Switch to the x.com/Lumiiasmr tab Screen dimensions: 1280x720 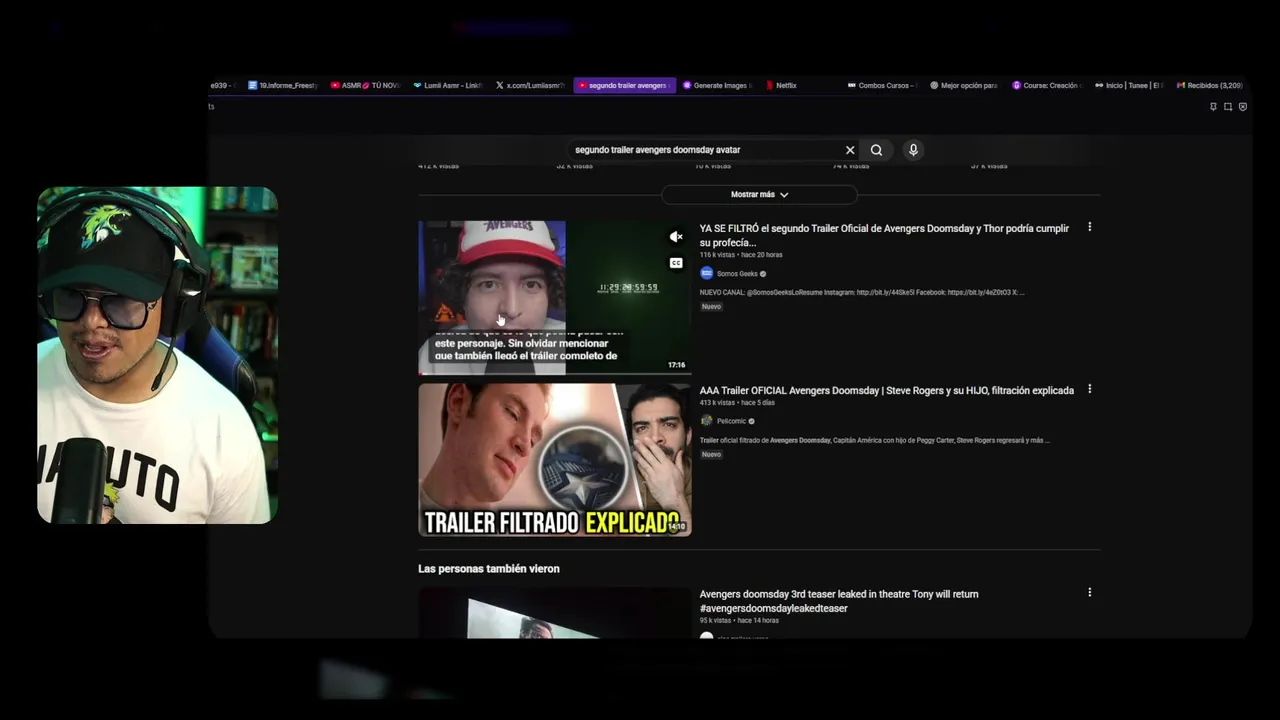530,86
